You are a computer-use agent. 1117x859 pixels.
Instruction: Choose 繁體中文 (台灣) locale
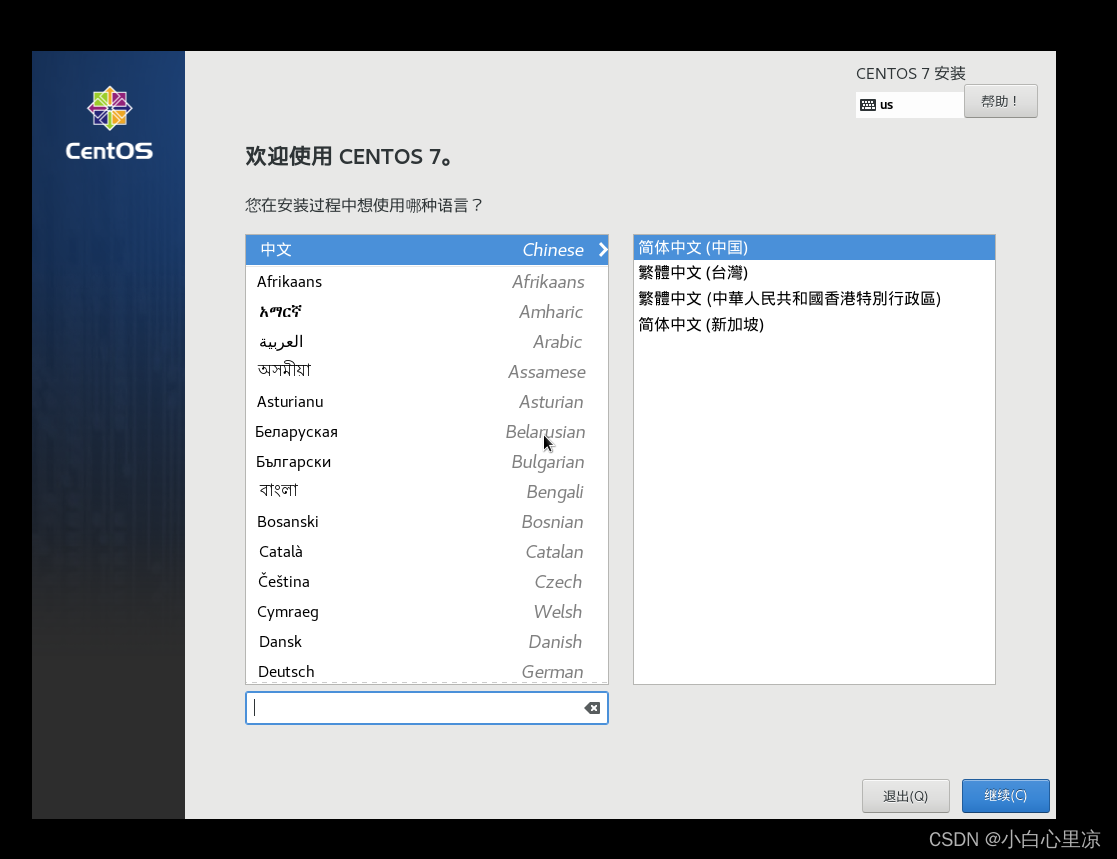tap(814, 273)
